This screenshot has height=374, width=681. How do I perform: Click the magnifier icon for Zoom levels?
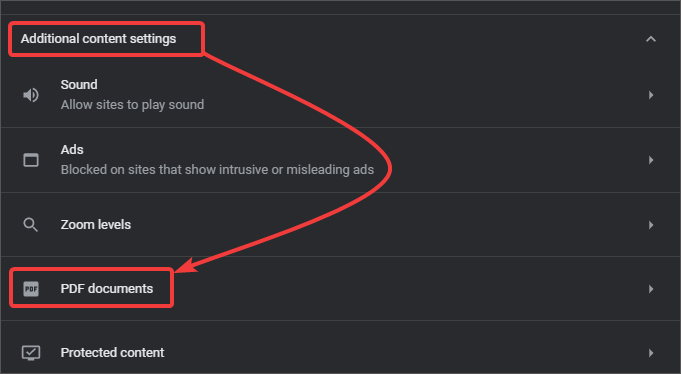coord(30,225)
